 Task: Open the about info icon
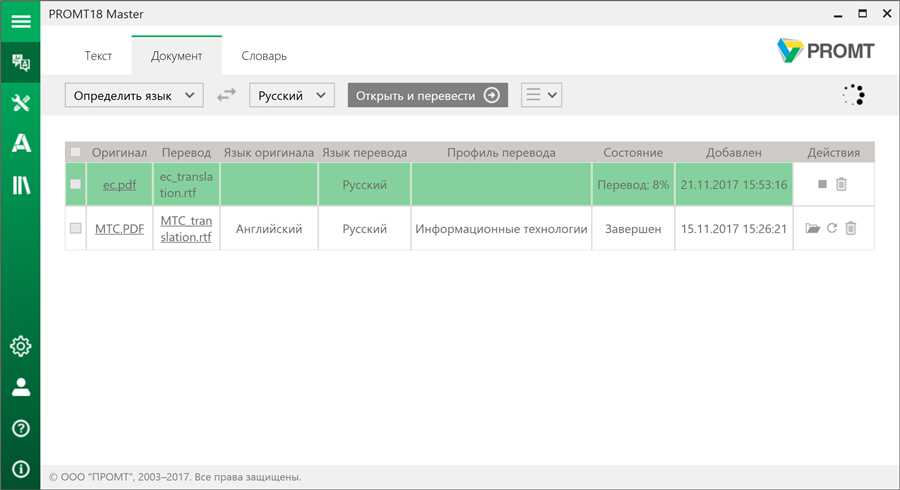(x=21, y=469)
